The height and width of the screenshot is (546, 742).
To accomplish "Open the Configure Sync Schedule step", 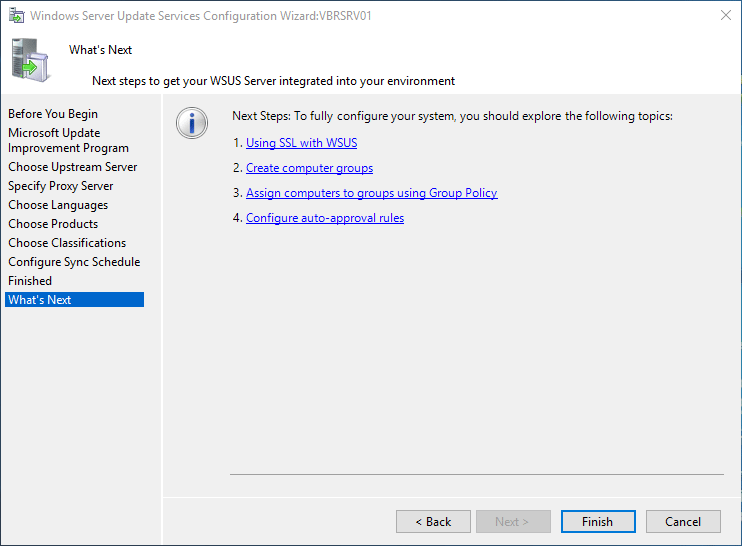I will click(74, 262).
